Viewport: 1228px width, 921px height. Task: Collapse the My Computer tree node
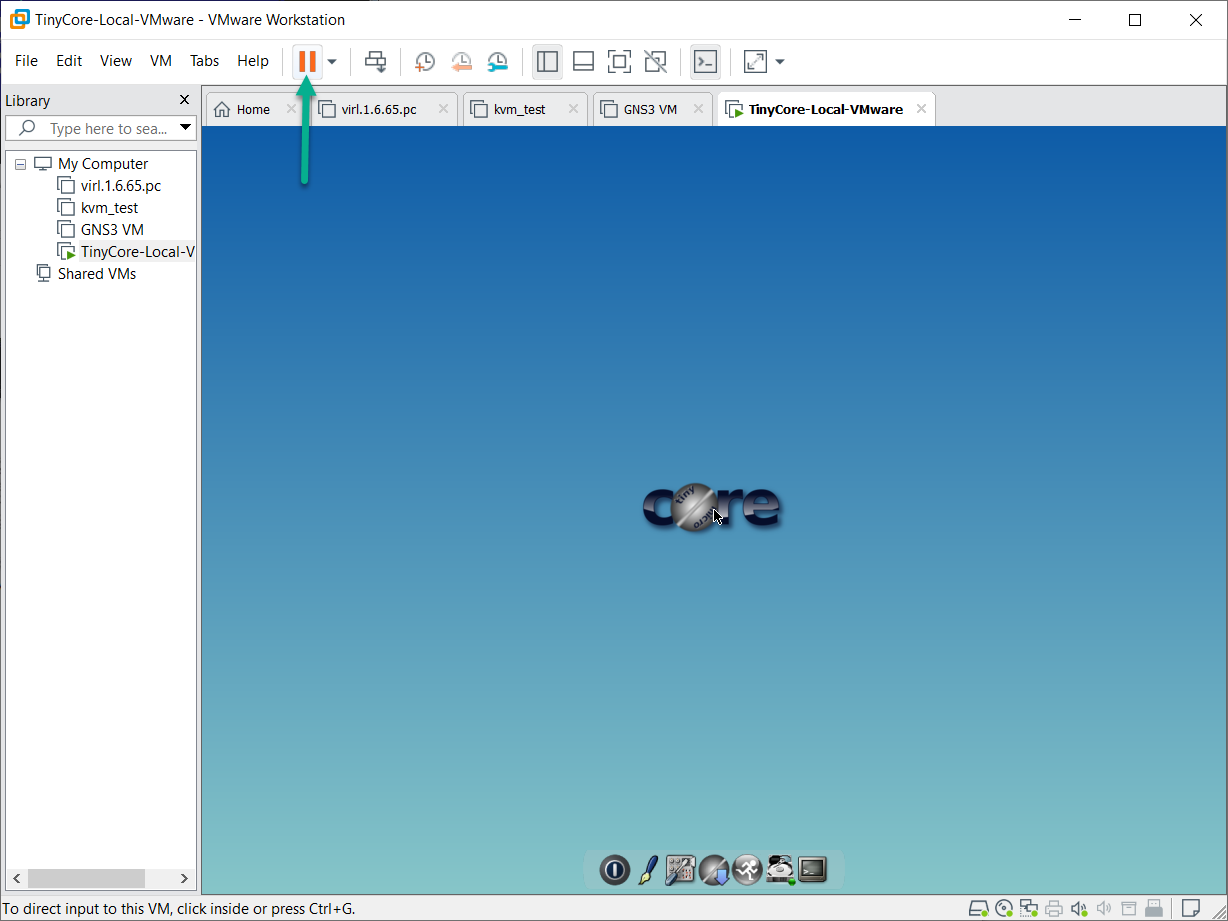pyautogui.click(x=20, y=164)
